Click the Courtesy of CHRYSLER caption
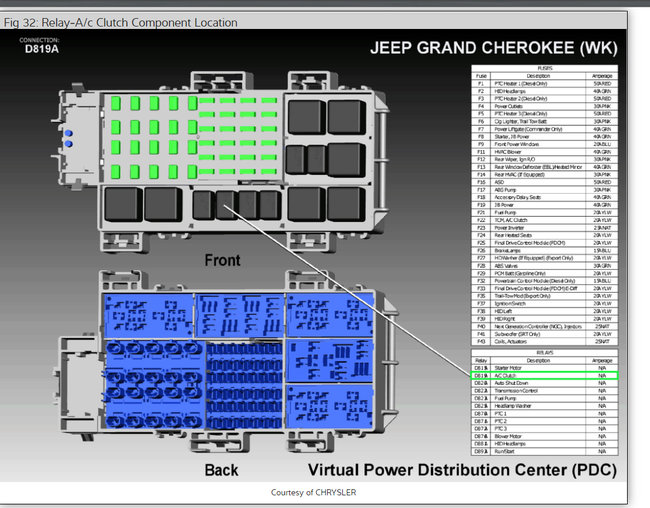This screenshot has height=508, width=650. coord(313,493)
